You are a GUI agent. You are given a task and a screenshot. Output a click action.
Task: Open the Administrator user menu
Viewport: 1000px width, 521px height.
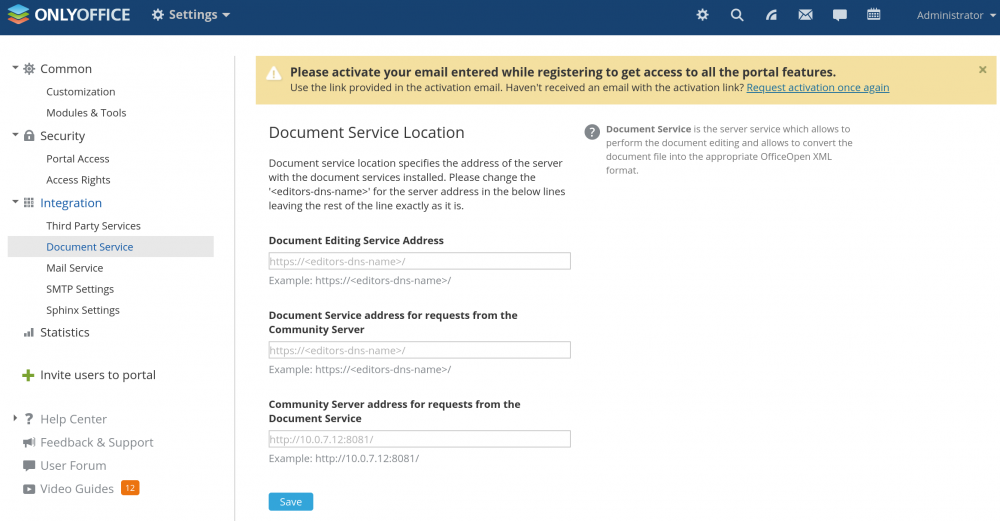[956, 15]
